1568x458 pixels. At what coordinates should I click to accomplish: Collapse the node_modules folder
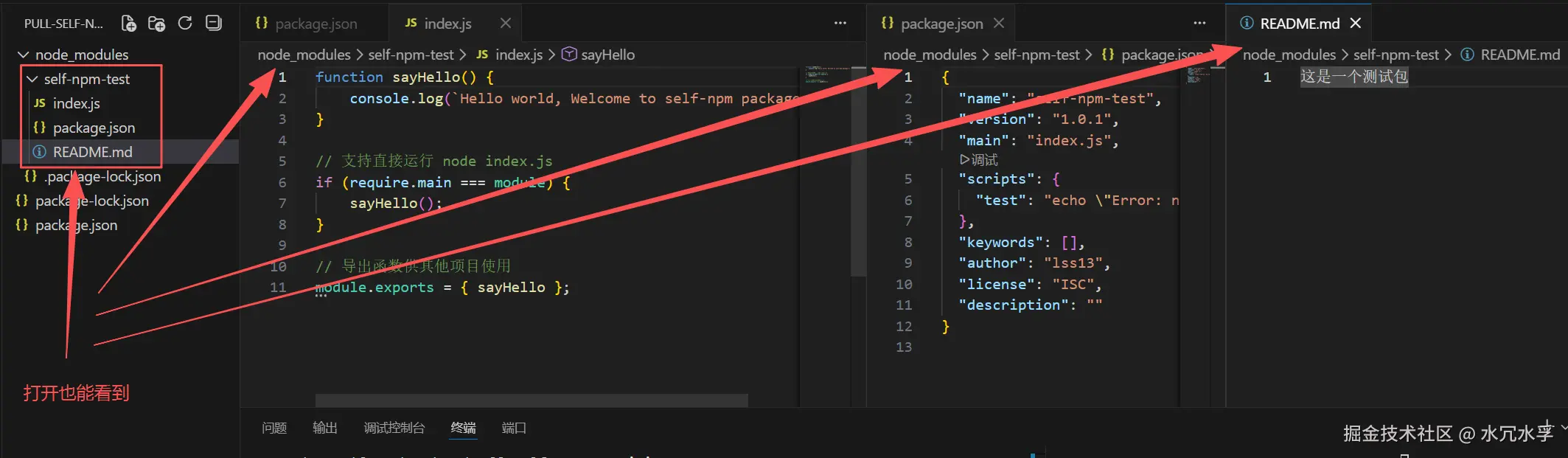coord(72,55)
